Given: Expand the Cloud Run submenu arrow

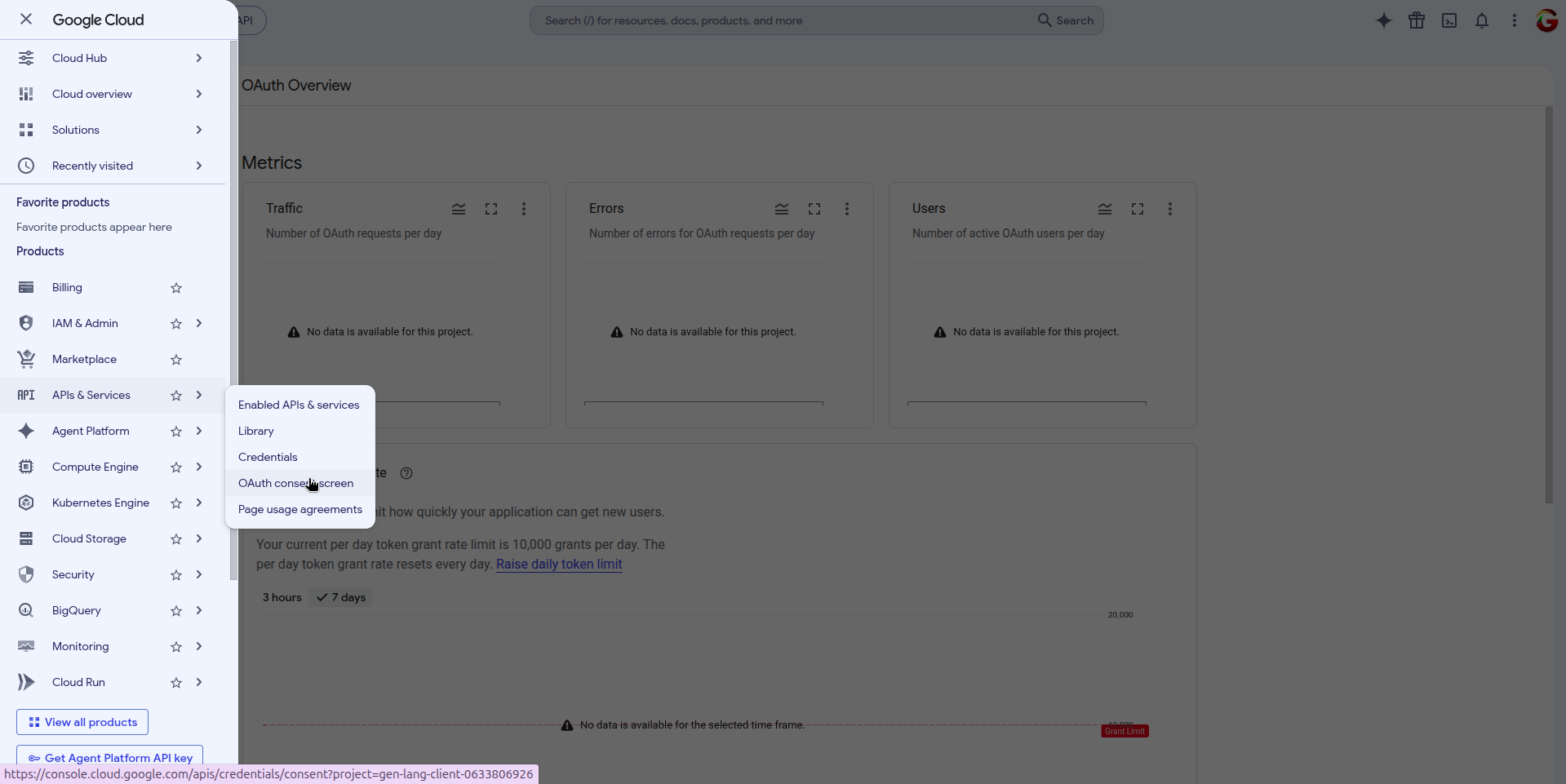Looking at the screenshot, I should pos(199,682).
